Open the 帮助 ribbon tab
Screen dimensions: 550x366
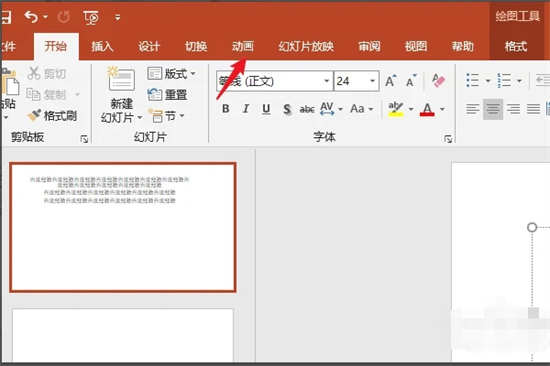tap(462, 46)
